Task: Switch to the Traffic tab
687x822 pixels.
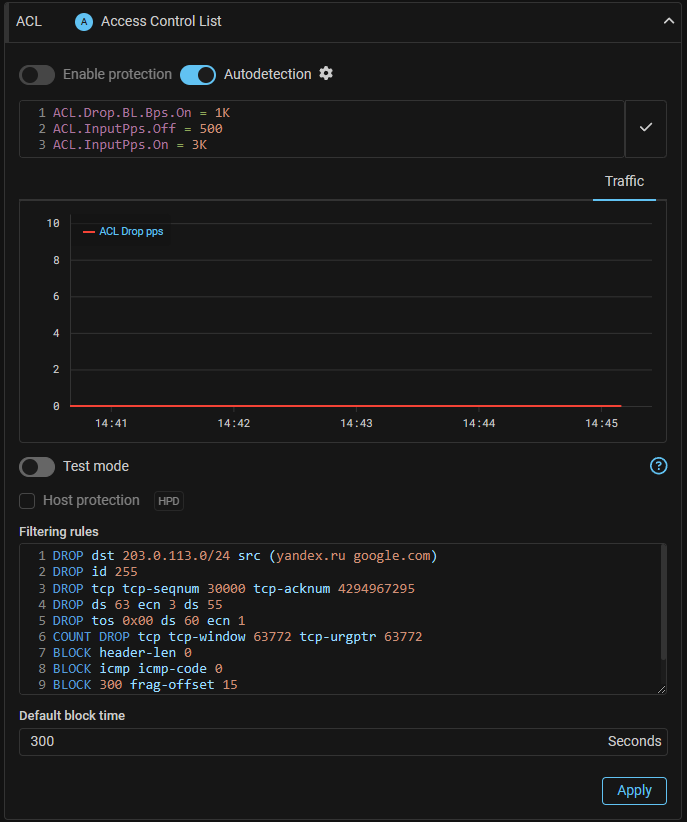Action: [x=624, y=182]
